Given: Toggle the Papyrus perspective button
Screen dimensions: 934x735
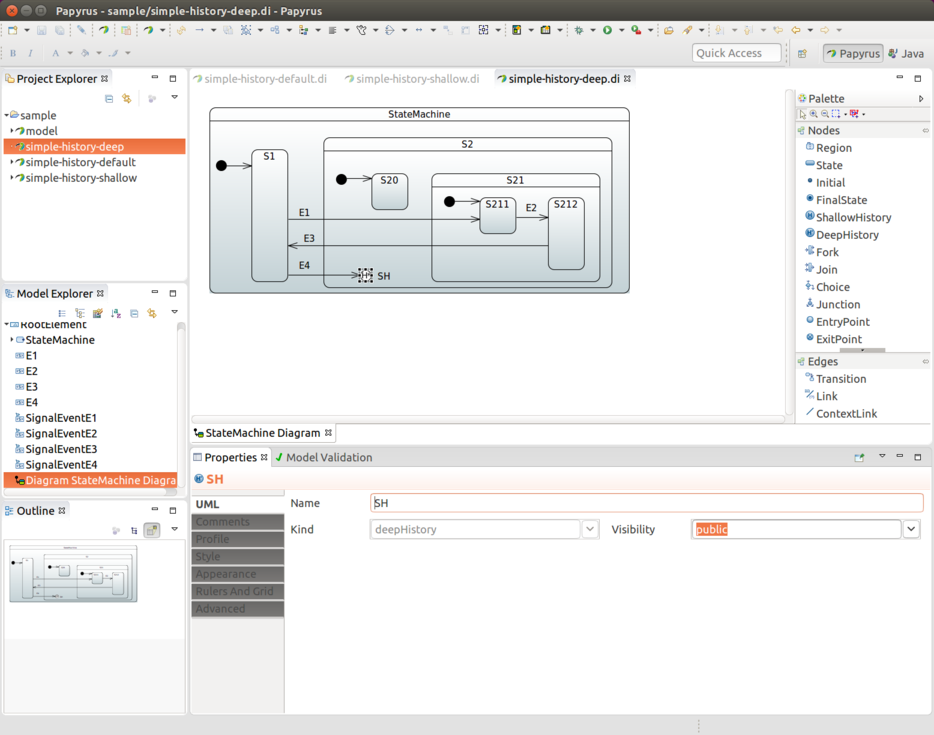Looking at the screenshot, I should pyautogui.click(x=853, y=54).
